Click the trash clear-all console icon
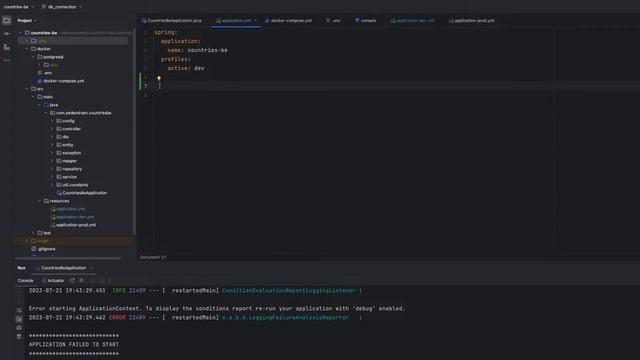Image resolution: width=640 pixels, height=360 pixels. pos(19,336)
